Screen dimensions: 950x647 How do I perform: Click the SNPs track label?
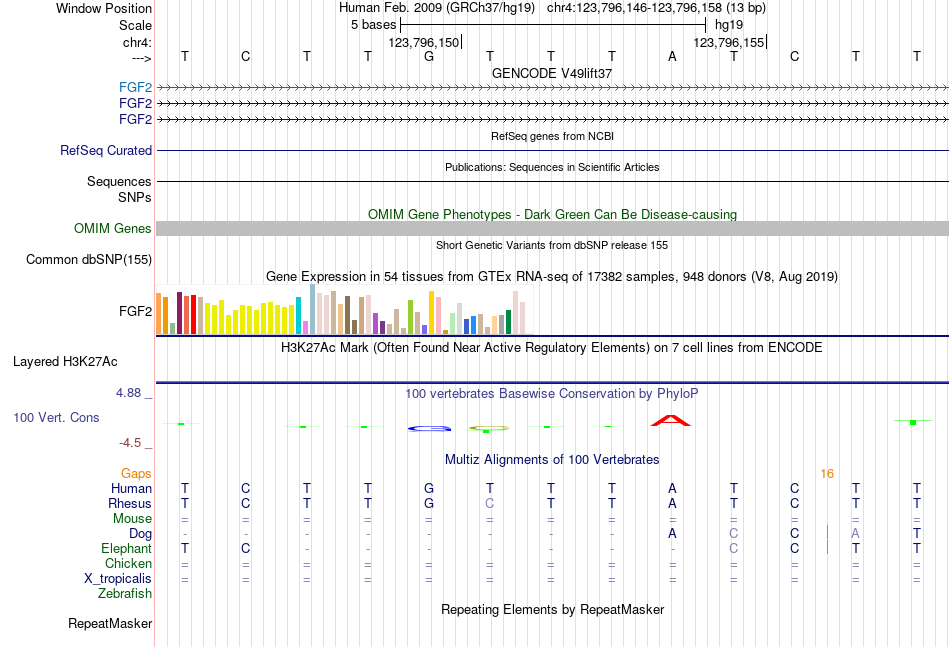pos(135,197)
